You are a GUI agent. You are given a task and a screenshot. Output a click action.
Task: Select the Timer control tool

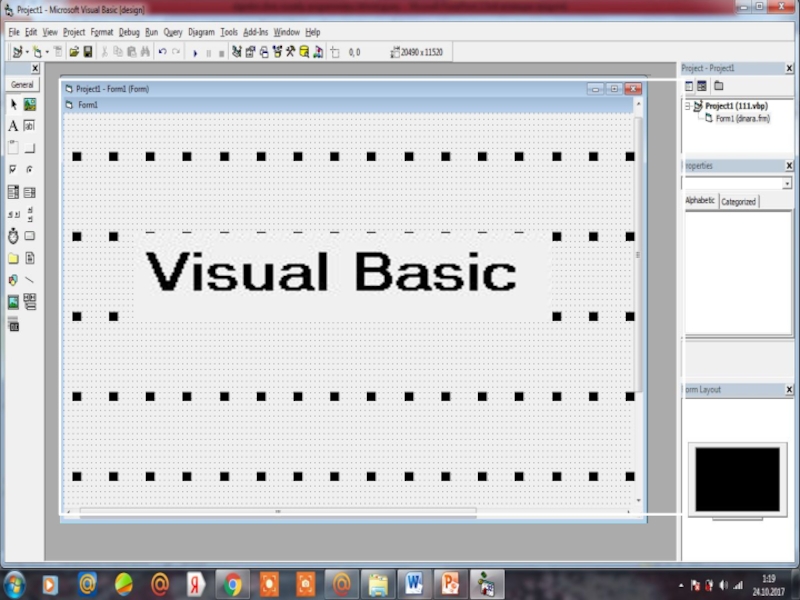click(13, 236)
